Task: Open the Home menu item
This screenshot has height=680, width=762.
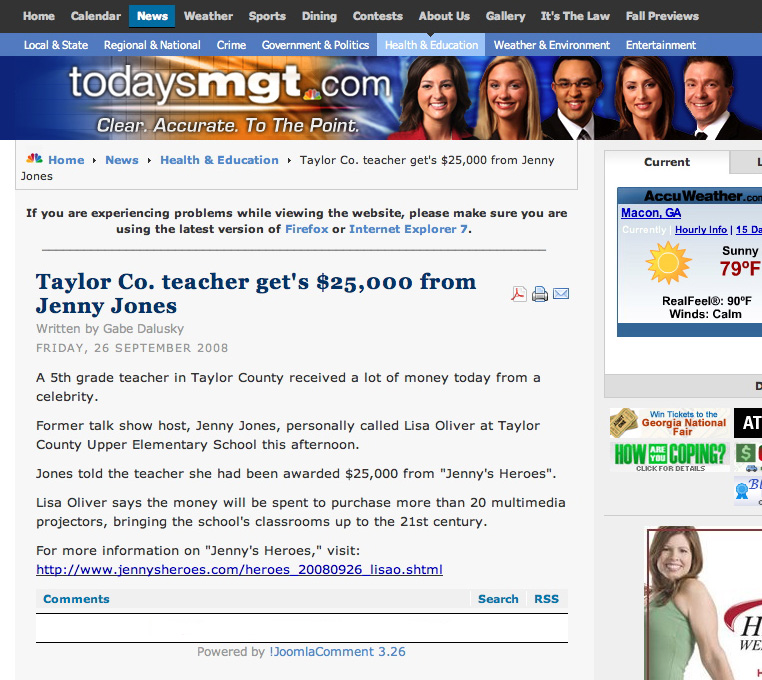Action: click(39, 16)
